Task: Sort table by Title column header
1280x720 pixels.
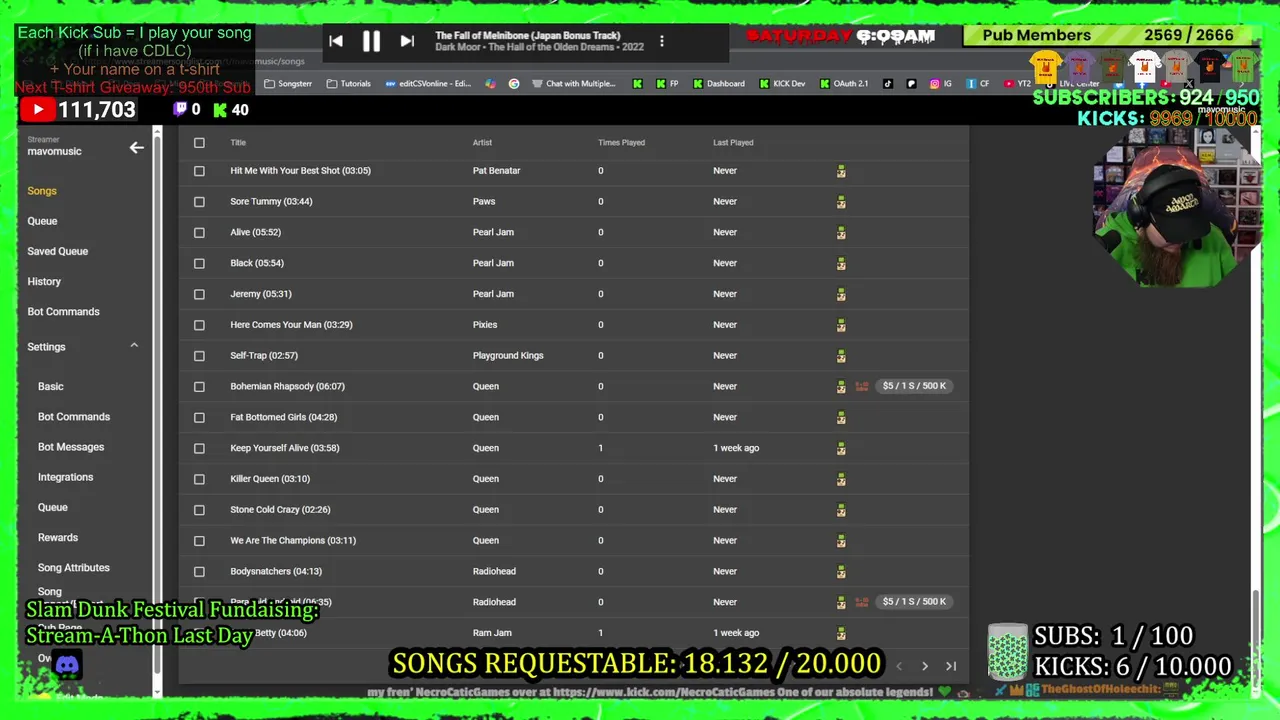Action: tap(238, 143)
